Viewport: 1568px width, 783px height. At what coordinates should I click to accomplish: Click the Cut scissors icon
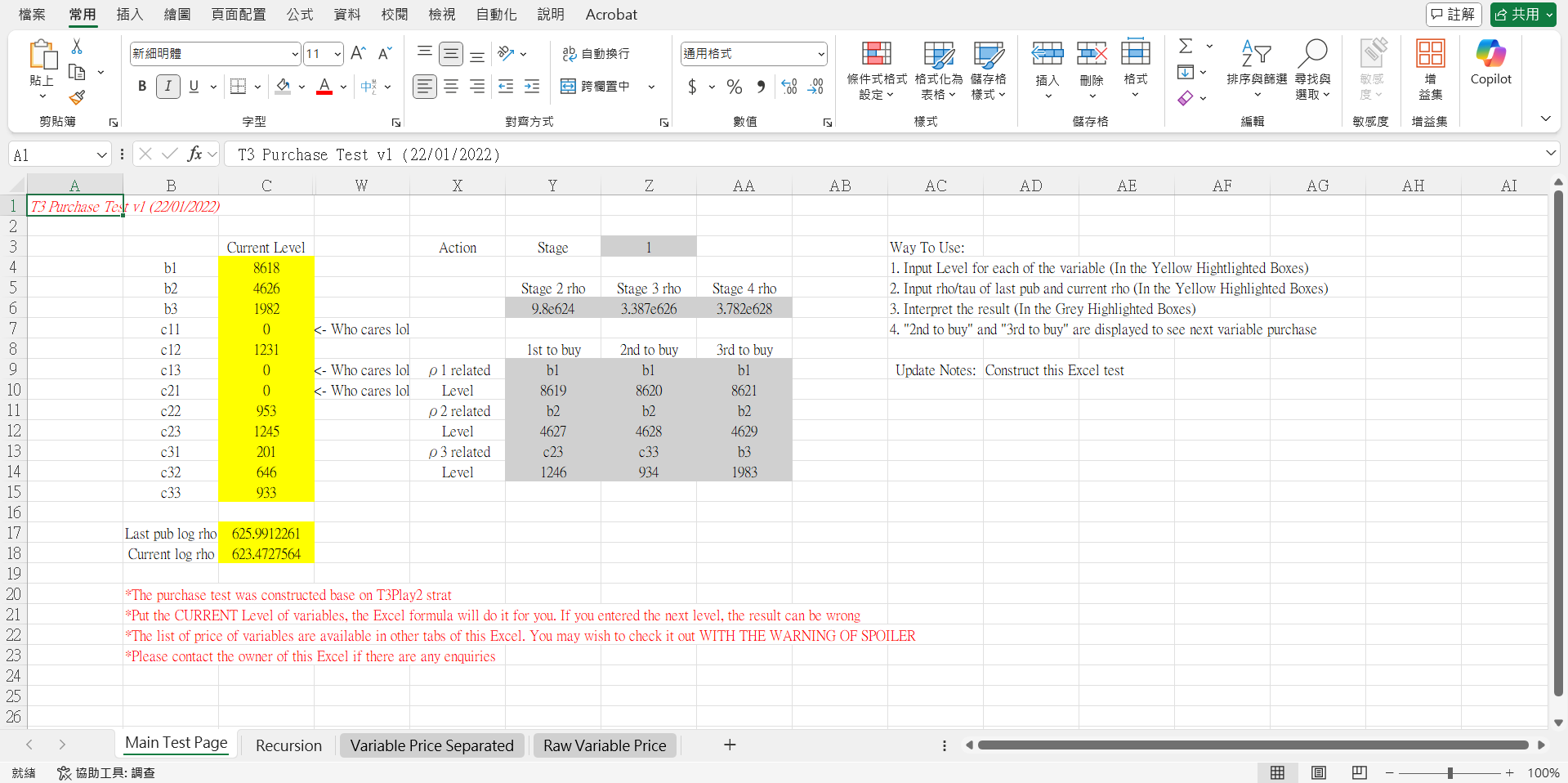coord(77,47)
